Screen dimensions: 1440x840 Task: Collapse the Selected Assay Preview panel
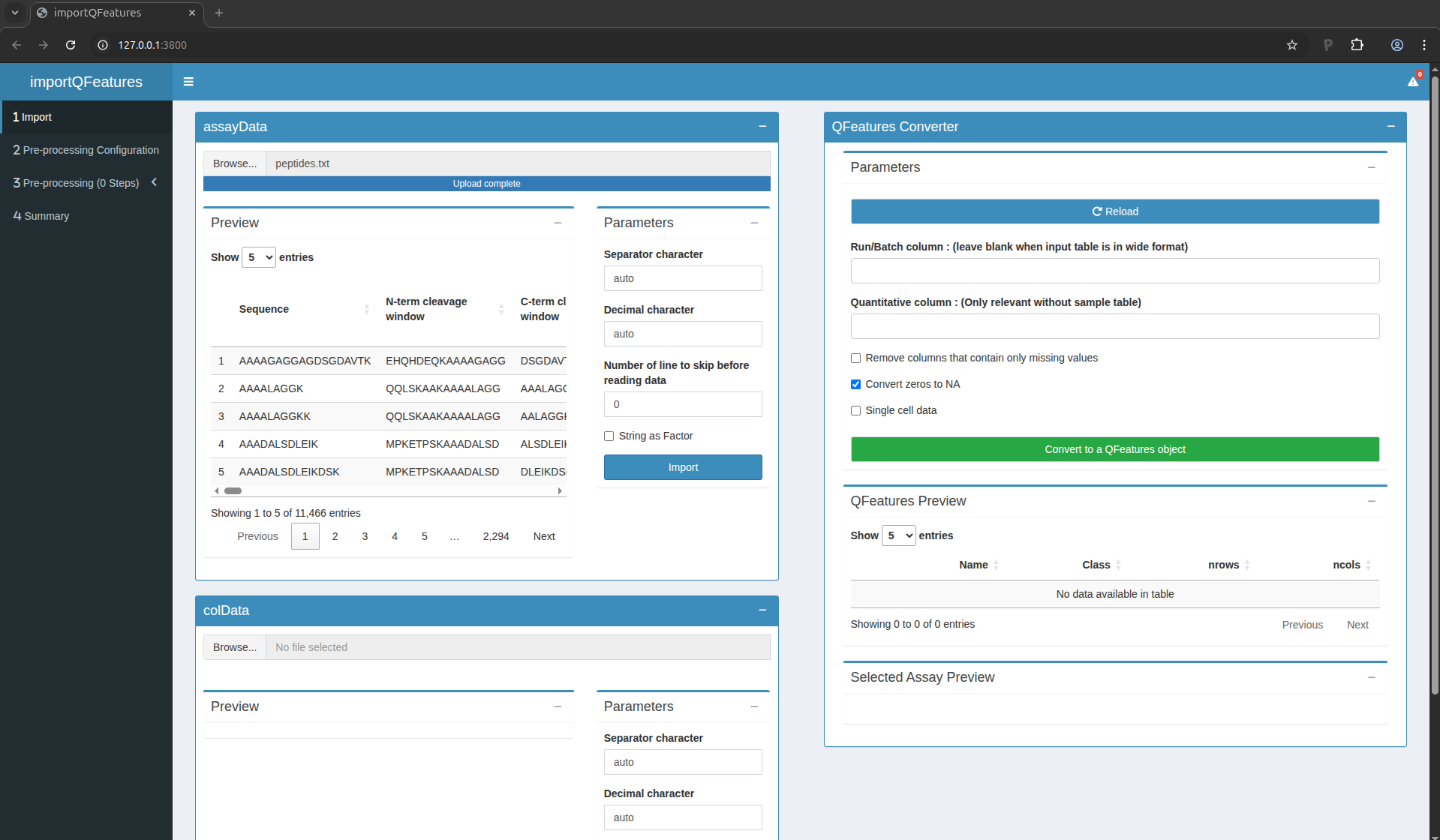1371,677
